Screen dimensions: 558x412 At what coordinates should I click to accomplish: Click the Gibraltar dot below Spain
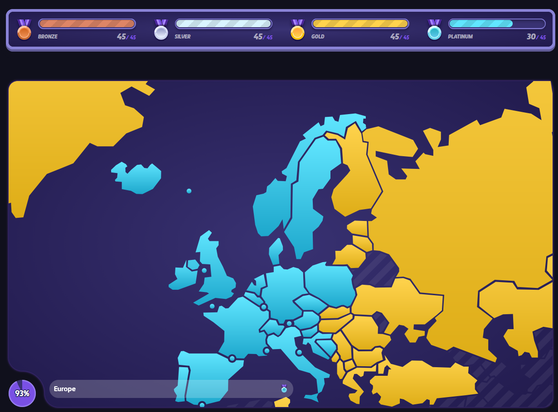202,405
